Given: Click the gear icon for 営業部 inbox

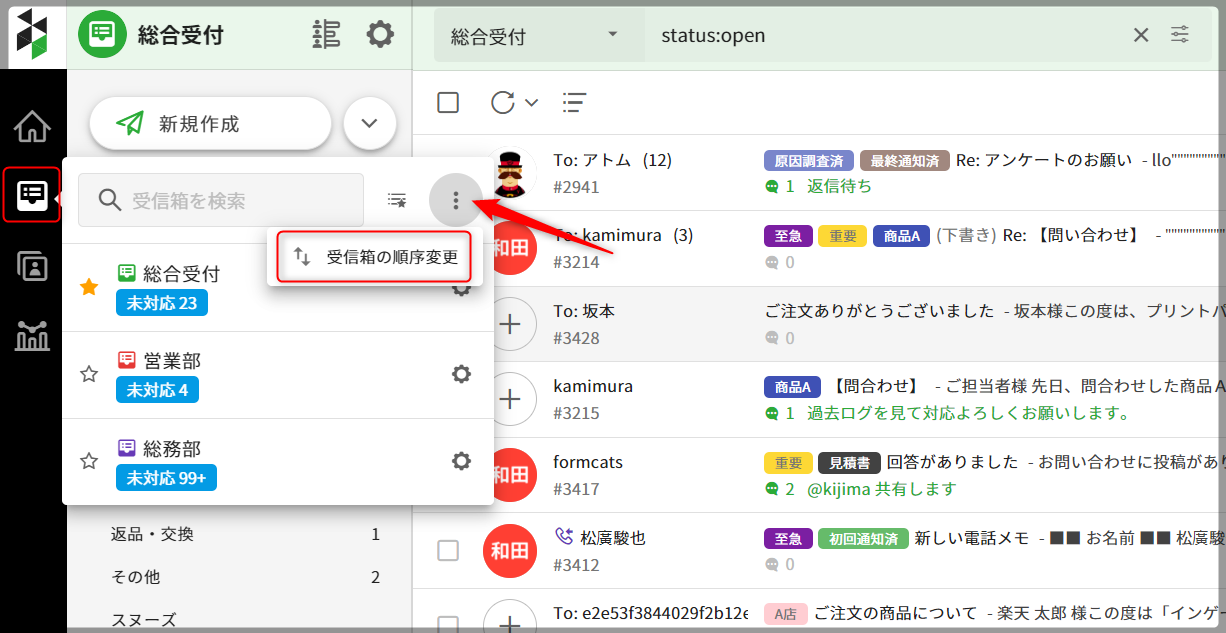Looking at the screenshot, I should tap(461, 374).
